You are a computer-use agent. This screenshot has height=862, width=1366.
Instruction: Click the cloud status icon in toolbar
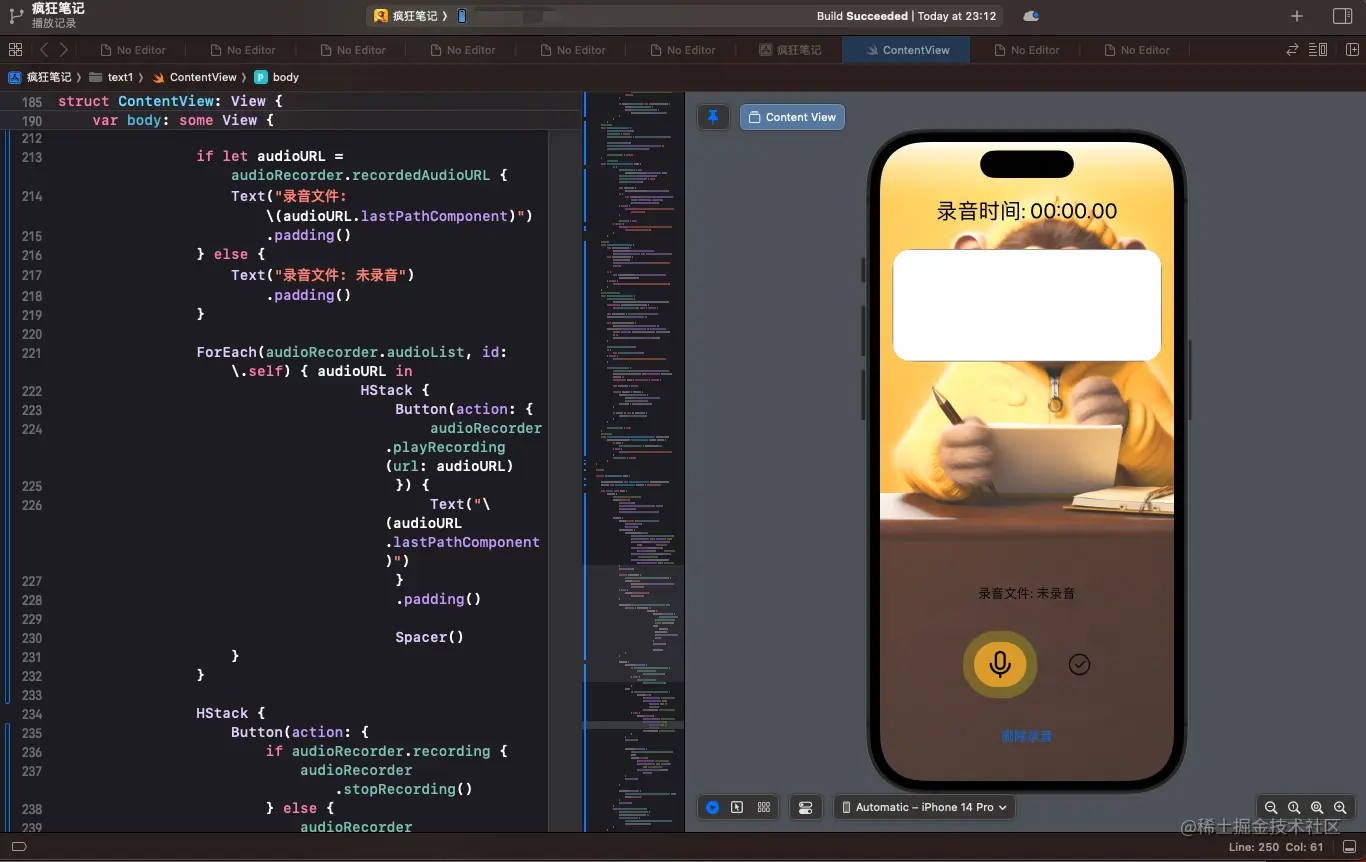point(1031,16)
